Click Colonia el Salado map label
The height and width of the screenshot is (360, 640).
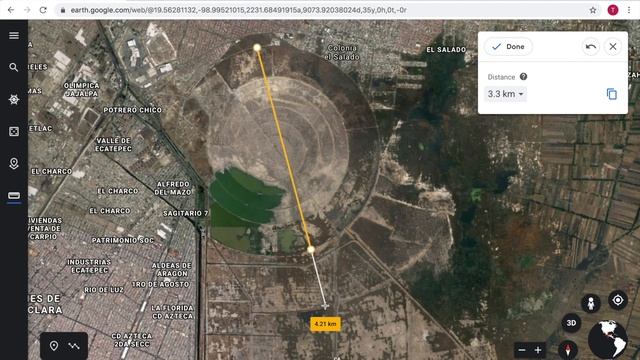tap(342, 53)
